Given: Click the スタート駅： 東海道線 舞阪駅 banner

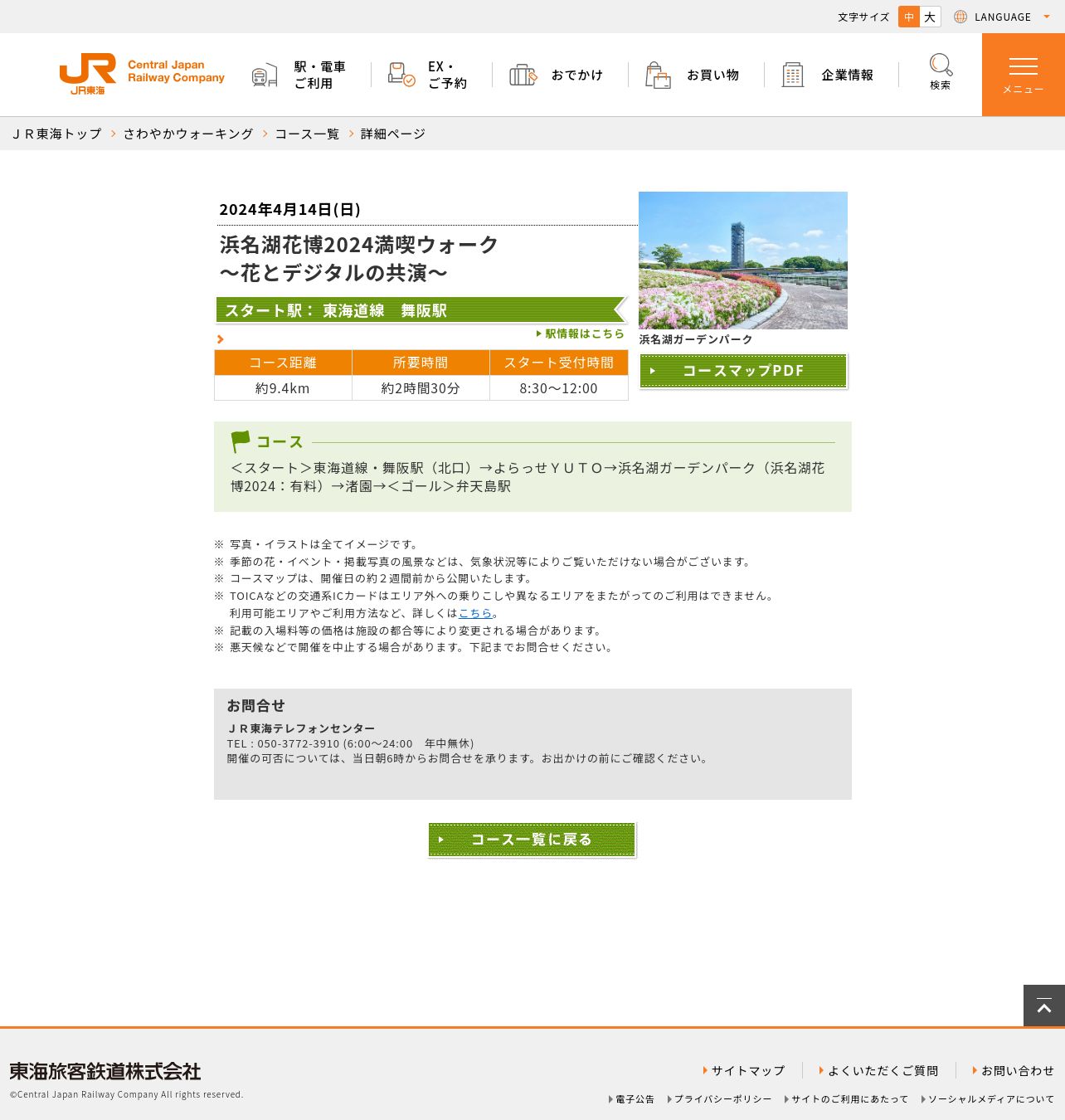Looking at the screenshot, I should point(421,310).
